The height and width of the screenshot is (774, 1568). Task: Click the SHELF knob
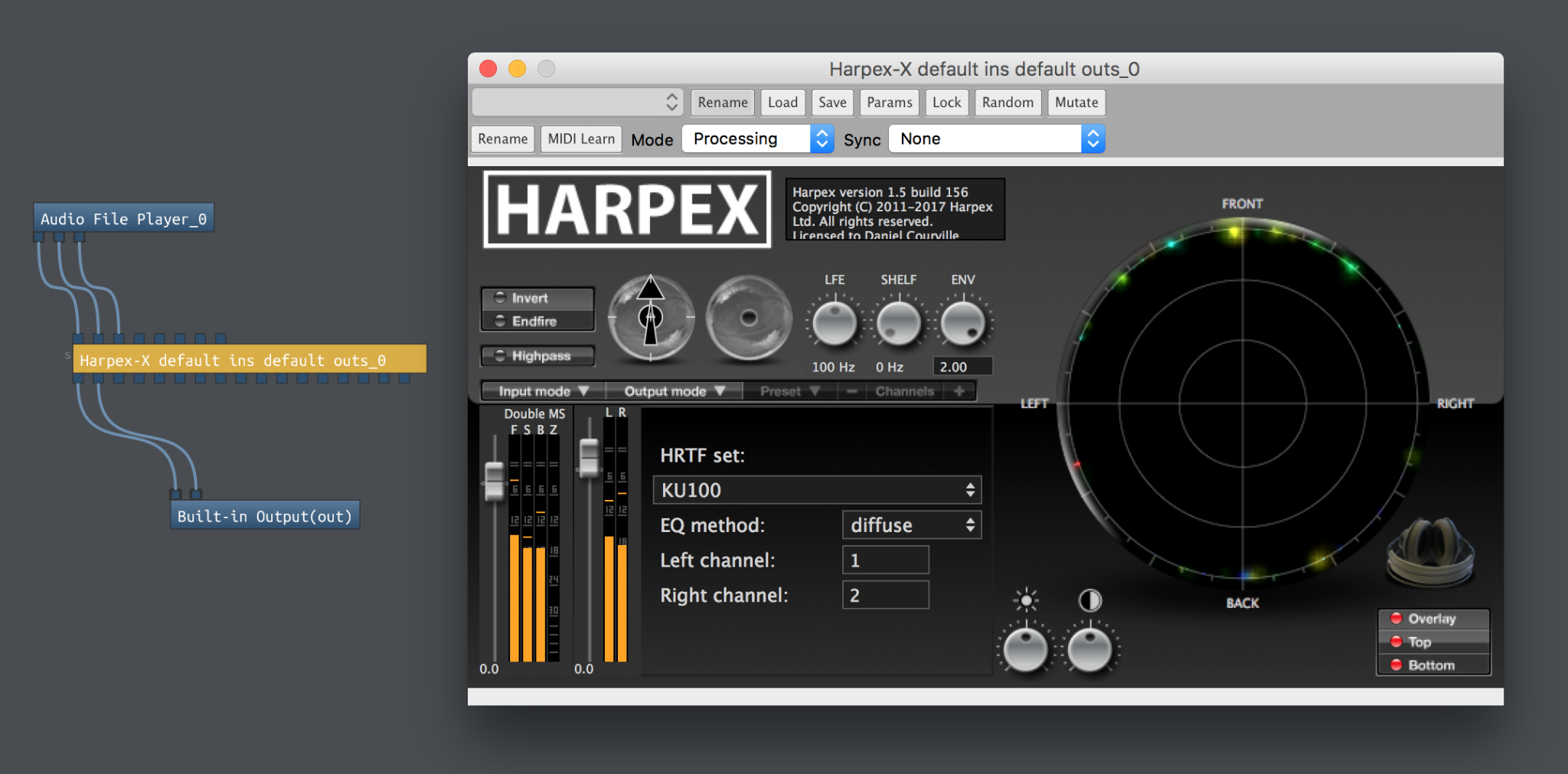pos(898,323)
